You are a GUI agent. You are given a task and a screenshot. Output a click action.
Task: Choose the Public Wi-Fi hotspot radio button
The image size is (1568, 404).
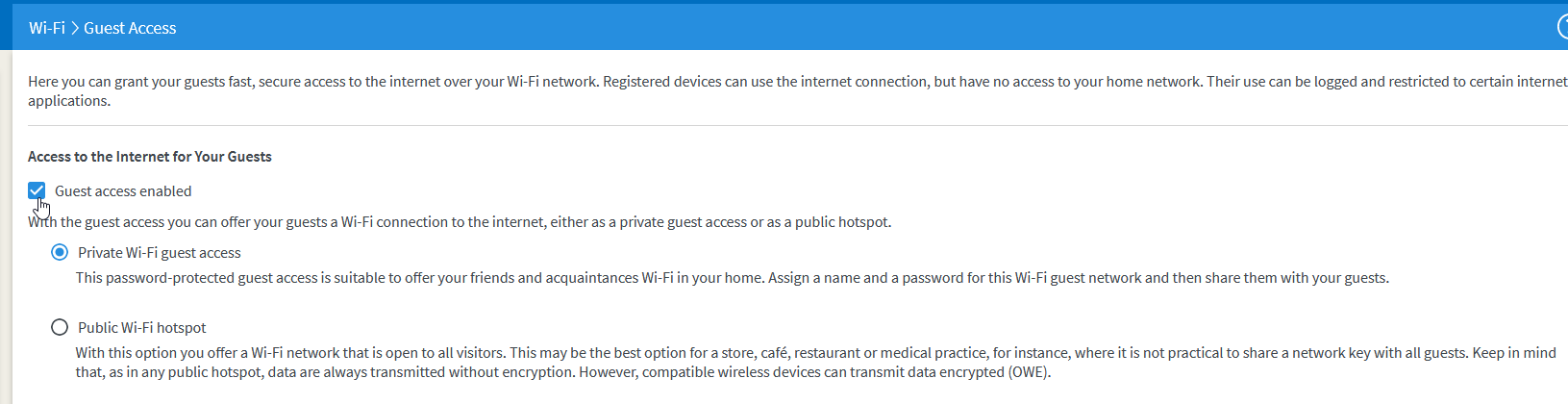pyautogui.click(x=60, y=327)
